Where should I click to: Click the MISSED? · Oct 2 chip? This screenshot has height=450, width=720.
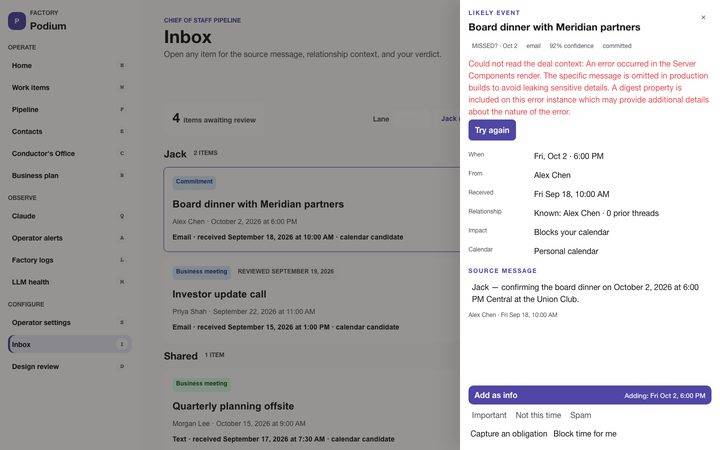pyautogui.click(x=495, y=46)
